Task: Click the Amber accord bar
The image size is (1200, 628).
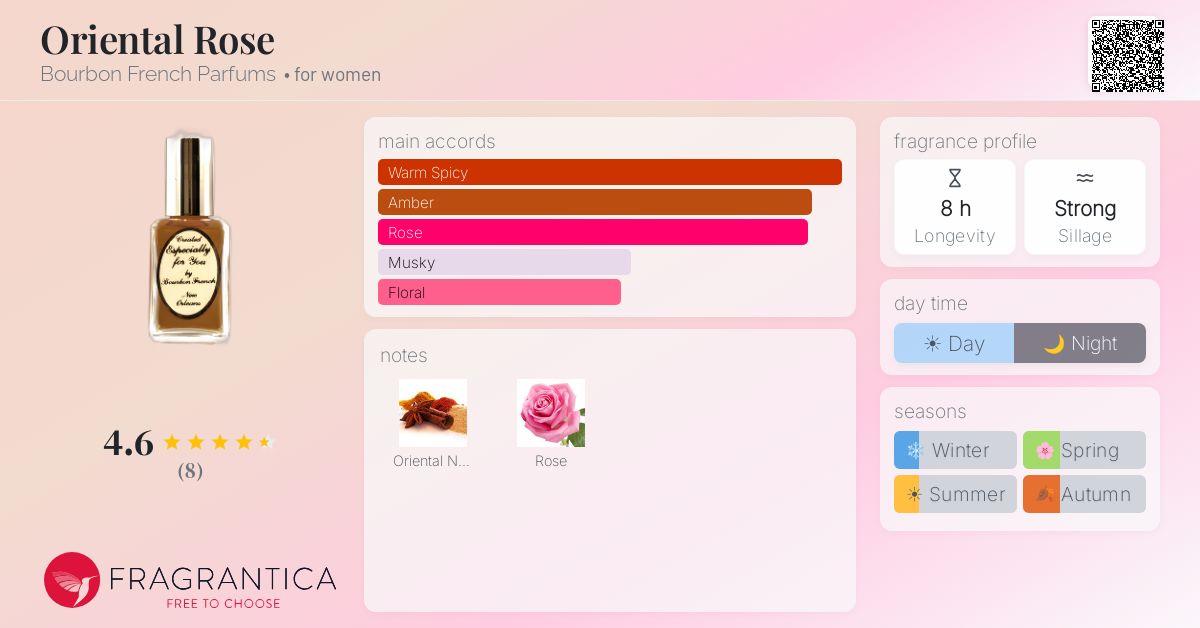Action: click(x=595, y=202)
